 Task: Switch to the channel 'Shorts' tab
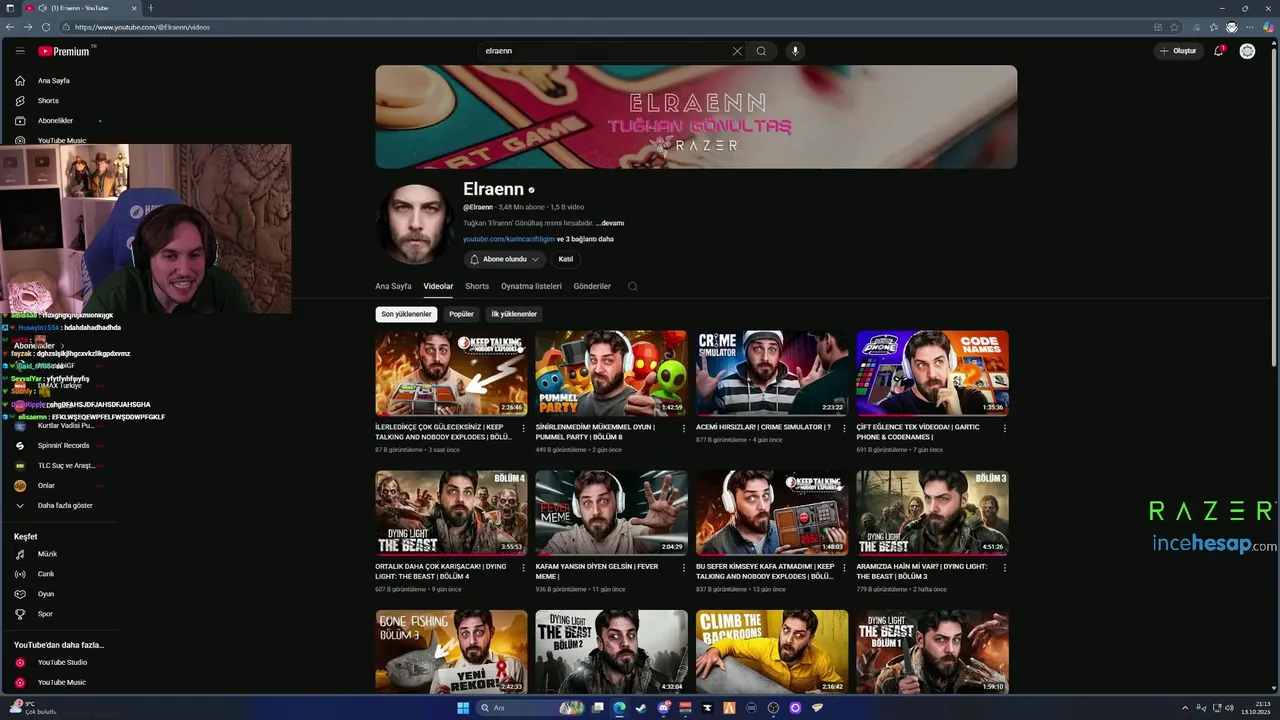coord(477,286)
